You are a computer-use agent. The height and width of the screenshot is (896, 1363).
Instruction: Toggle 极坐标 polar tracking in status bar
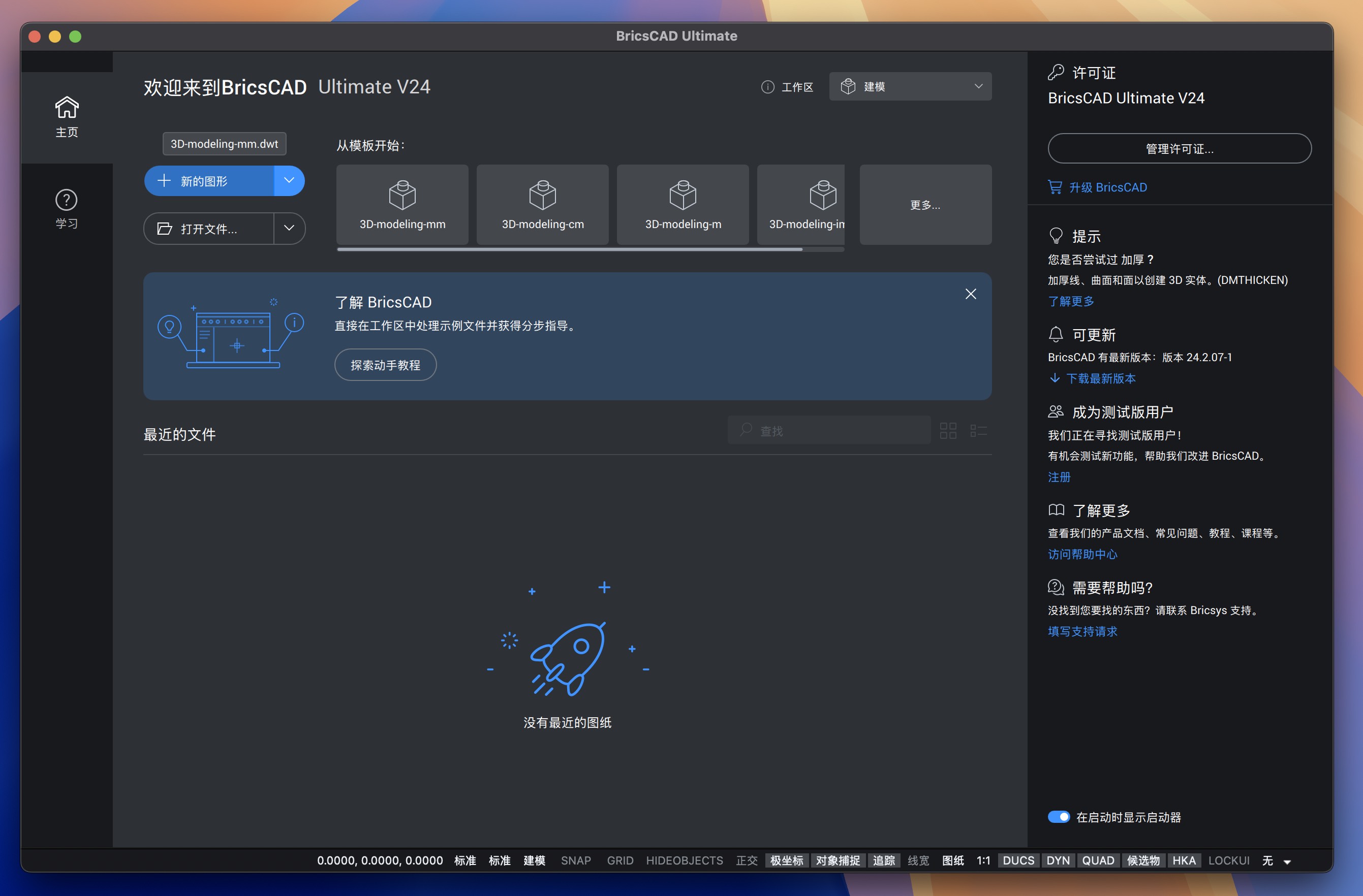click(x=786, y=860)
